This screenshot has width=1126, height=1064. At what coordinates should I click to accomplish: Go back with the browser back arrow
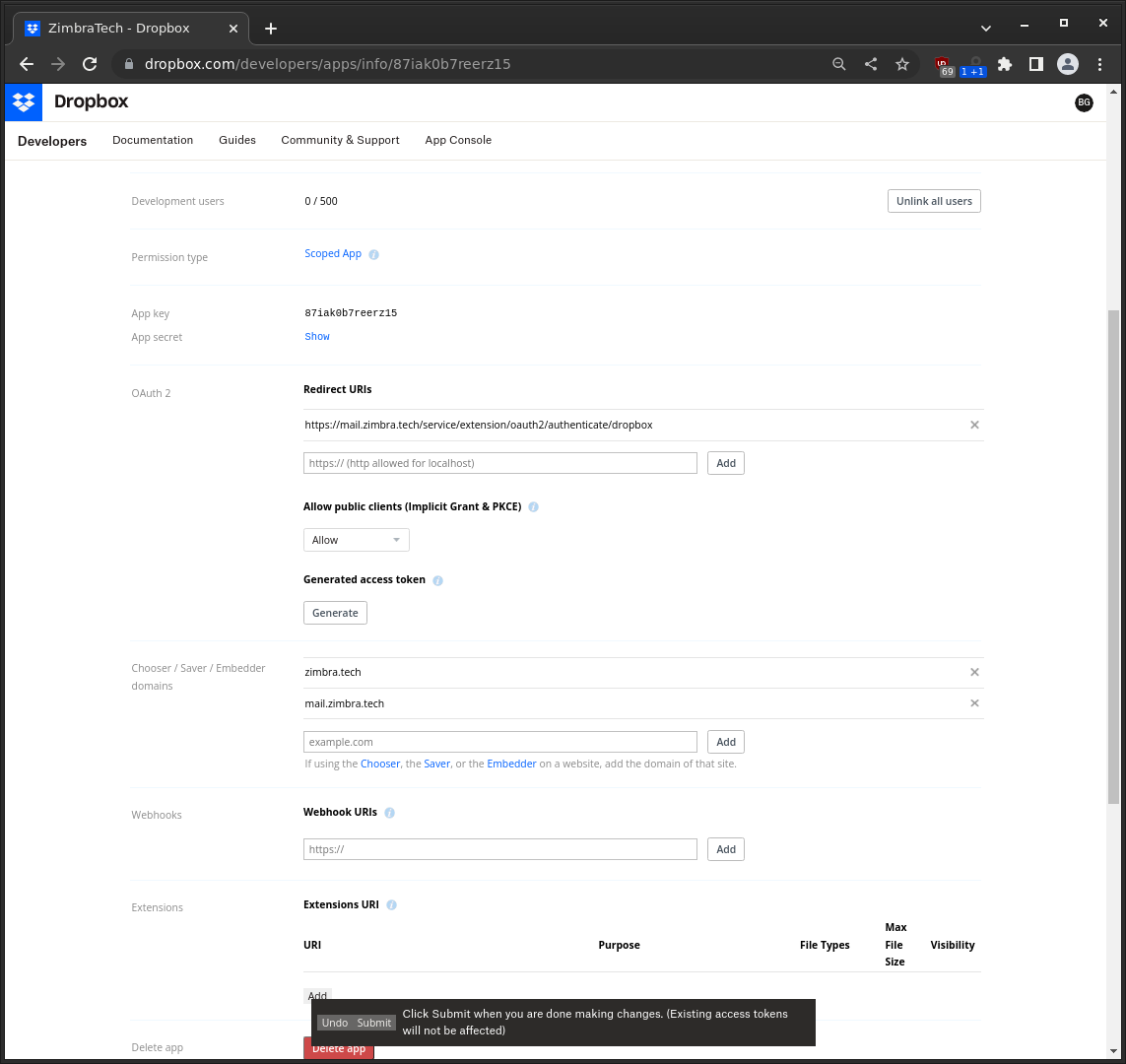click(x=27, y=64)
